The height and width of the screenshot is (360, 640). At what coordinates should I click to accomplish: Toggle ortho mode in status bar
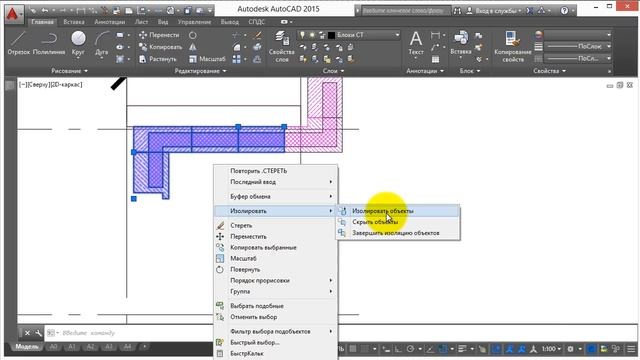[398, 349]
